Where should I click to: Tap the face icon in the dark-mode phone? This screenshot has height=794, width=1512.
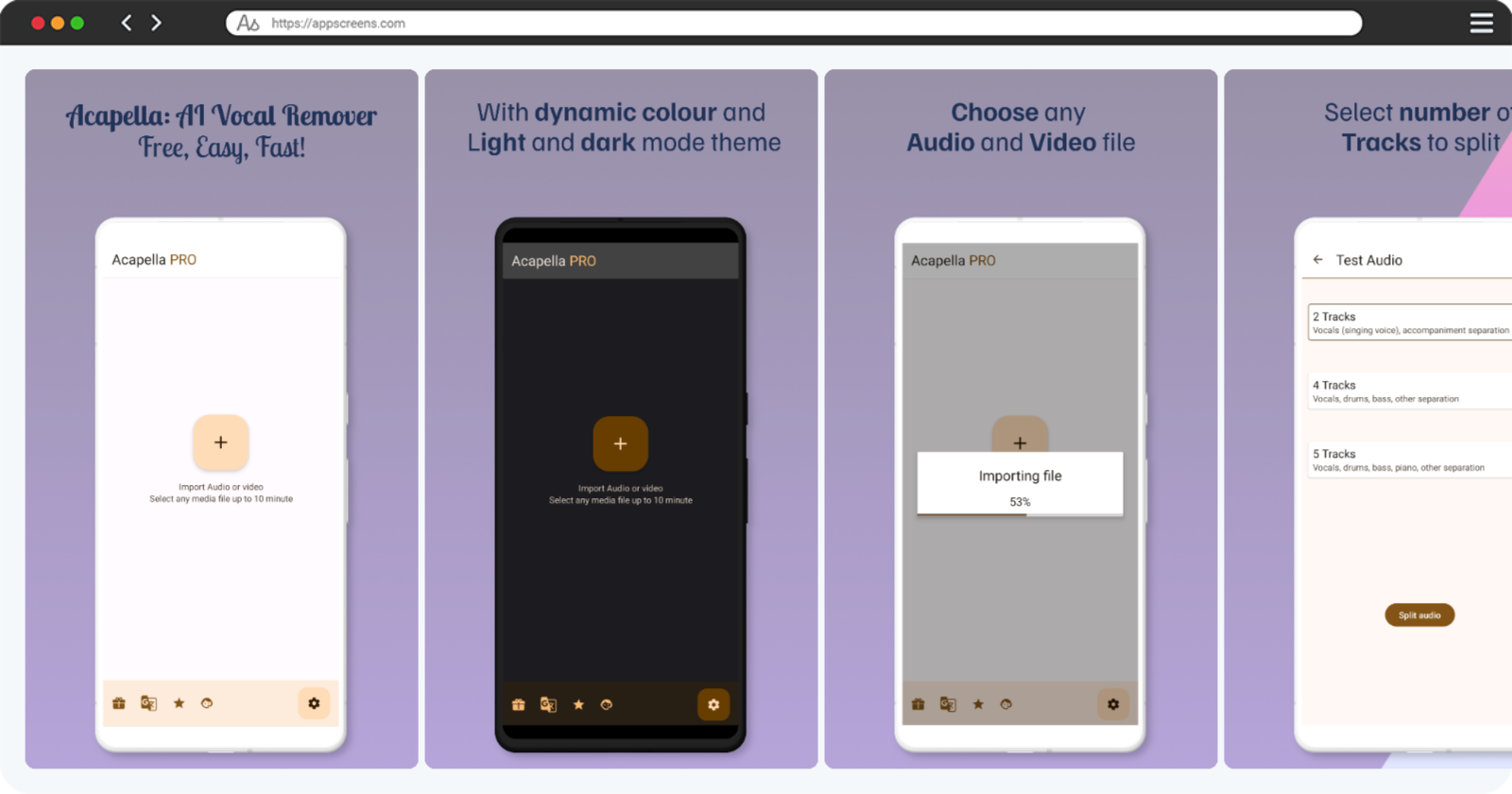tap(607, 704)
